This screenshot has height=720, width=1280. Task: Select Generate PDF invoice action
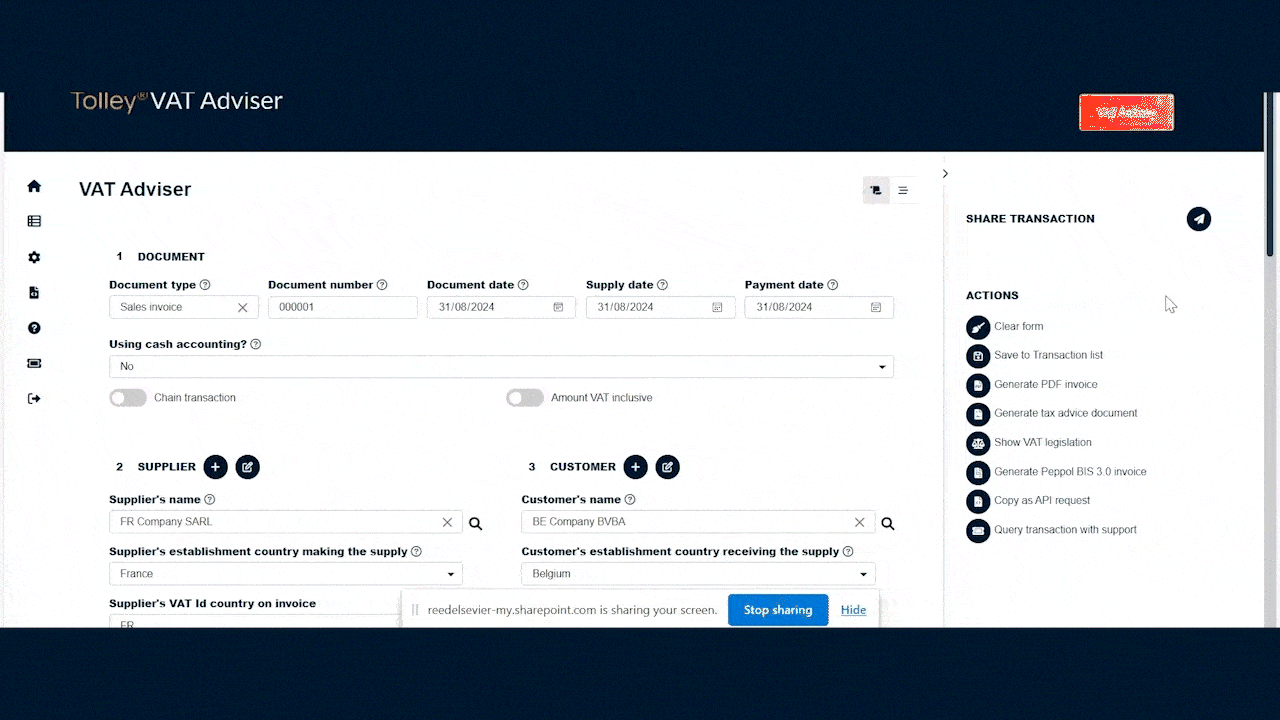[x=1045, y=384]
